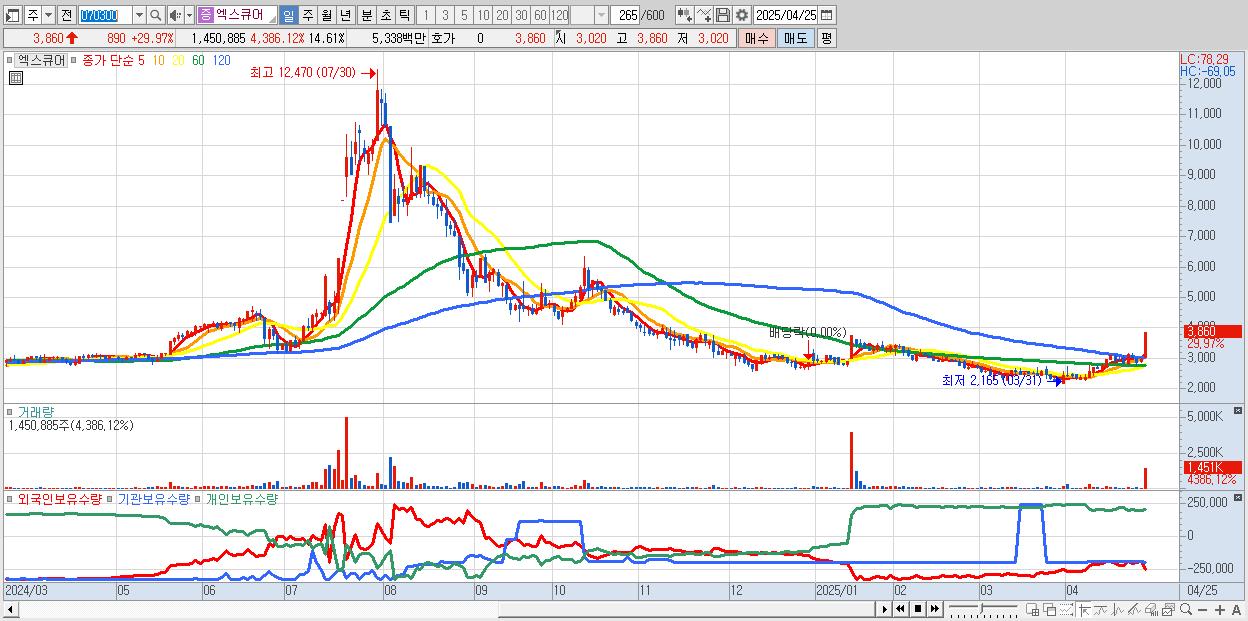The width and height of the screenshot is (1248, 621).
Task: Click the 개인보유수량 legend label
Action: 241,498
